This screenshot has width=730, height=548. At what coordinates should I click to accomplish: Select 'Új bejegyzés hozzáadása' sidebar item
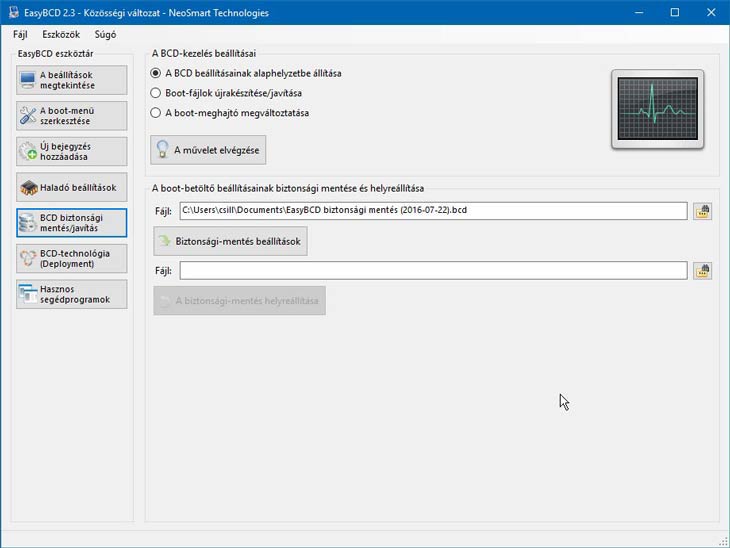click(x=72, y=152)
